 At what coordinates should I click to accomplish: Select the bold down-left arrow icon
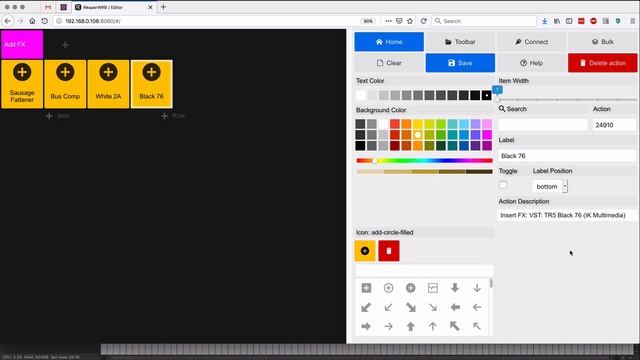(x=366, y=307)
